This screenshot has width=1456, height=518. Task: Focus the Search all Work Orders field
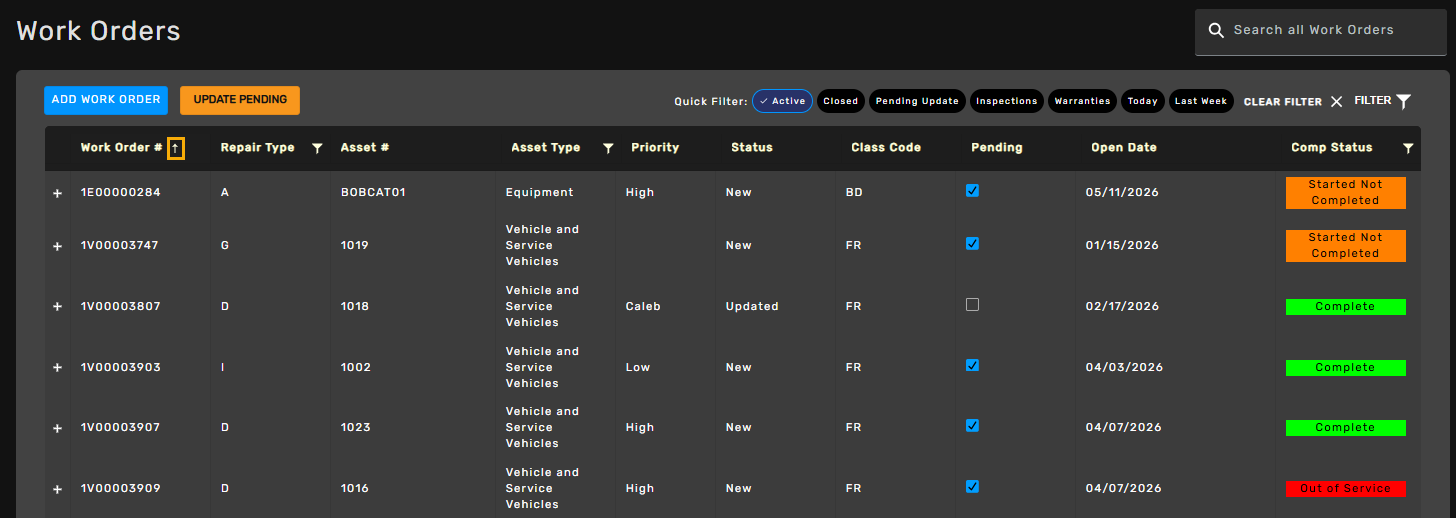1320,31
